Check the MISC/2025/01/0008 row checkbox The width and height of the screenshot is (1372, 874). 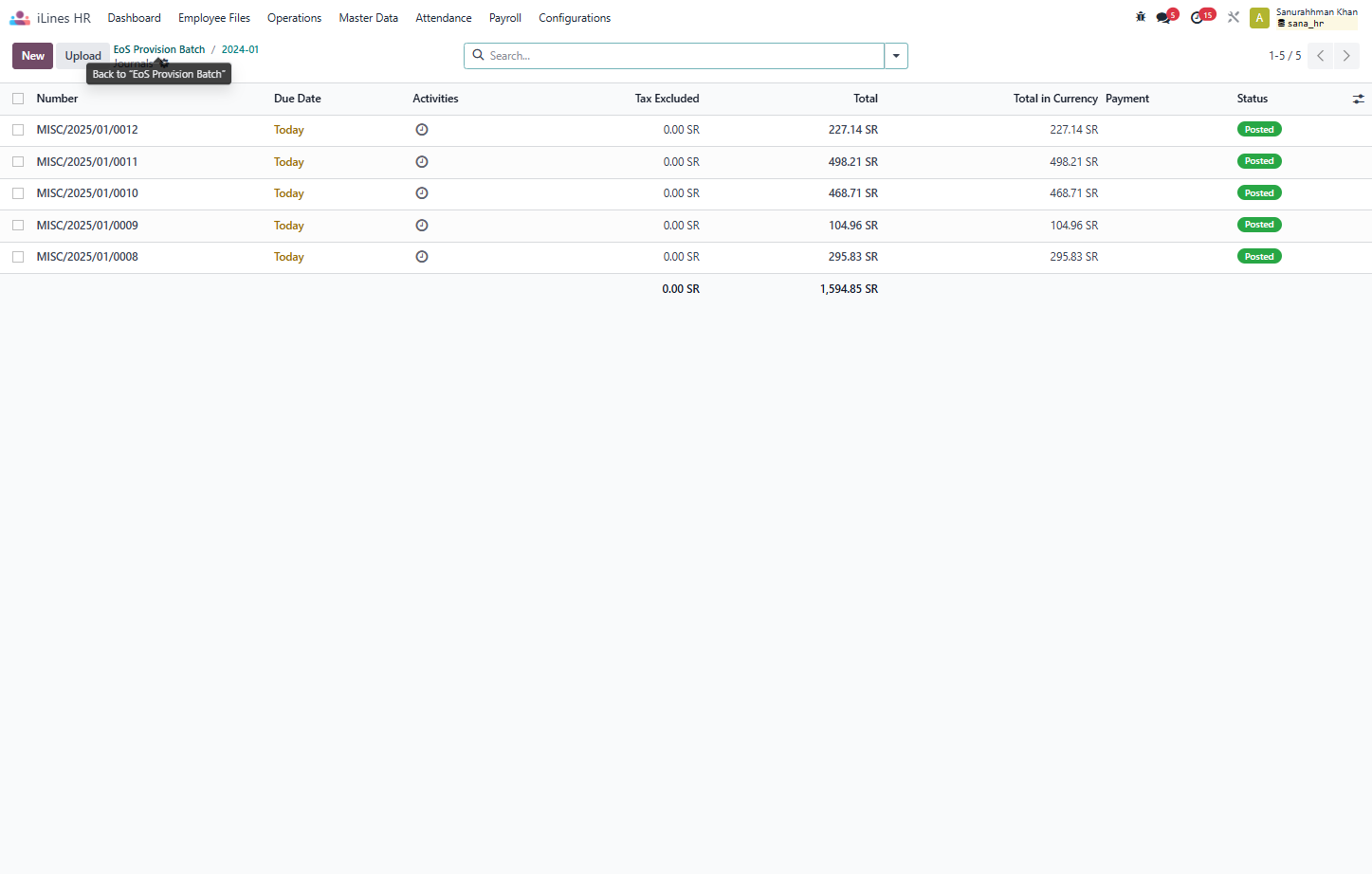18,257
